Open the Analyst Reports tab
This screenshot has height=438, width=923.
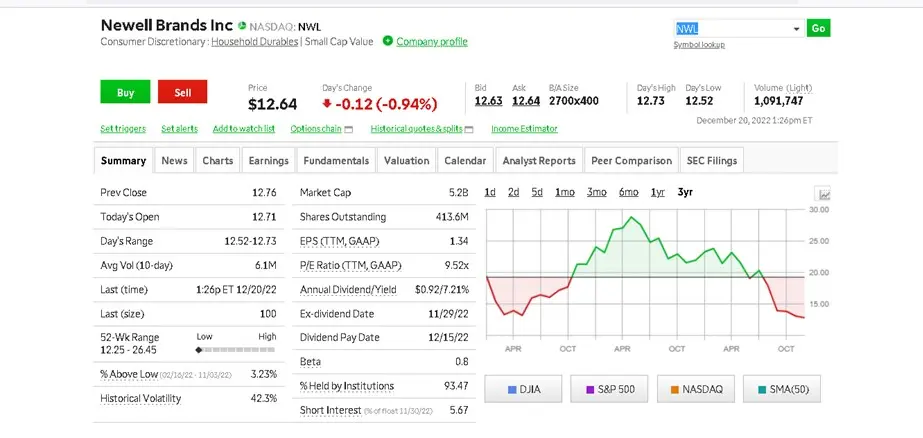tap(539, 161)
